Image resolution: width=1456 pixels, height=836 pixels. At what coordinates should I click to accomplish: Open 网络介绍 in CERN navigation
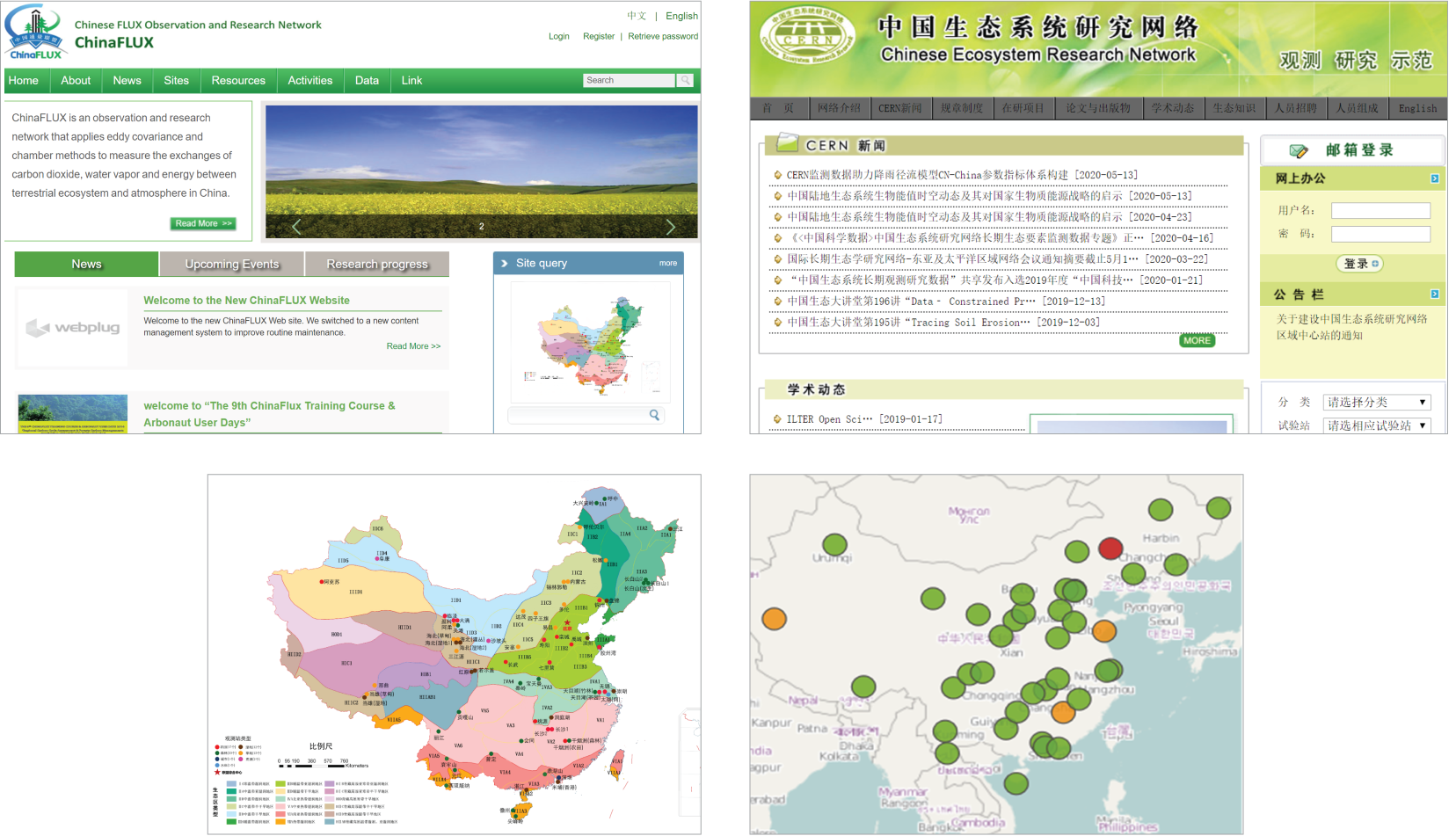pos(839,108)
